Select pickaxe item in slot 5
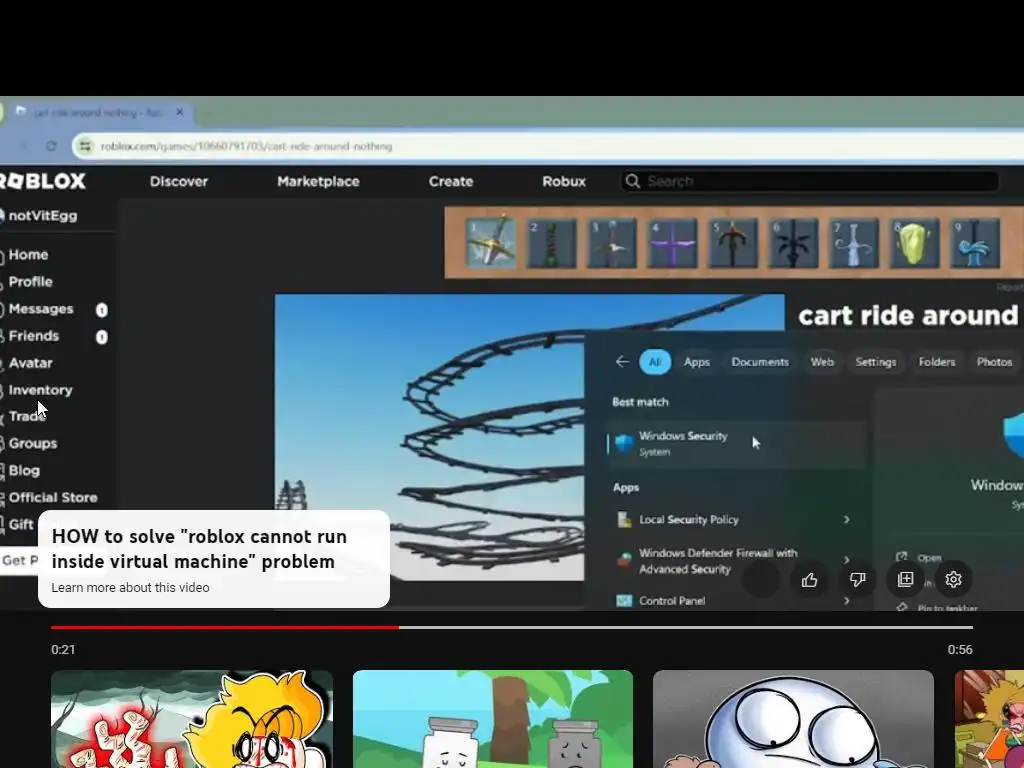 [x=733, y=243]
